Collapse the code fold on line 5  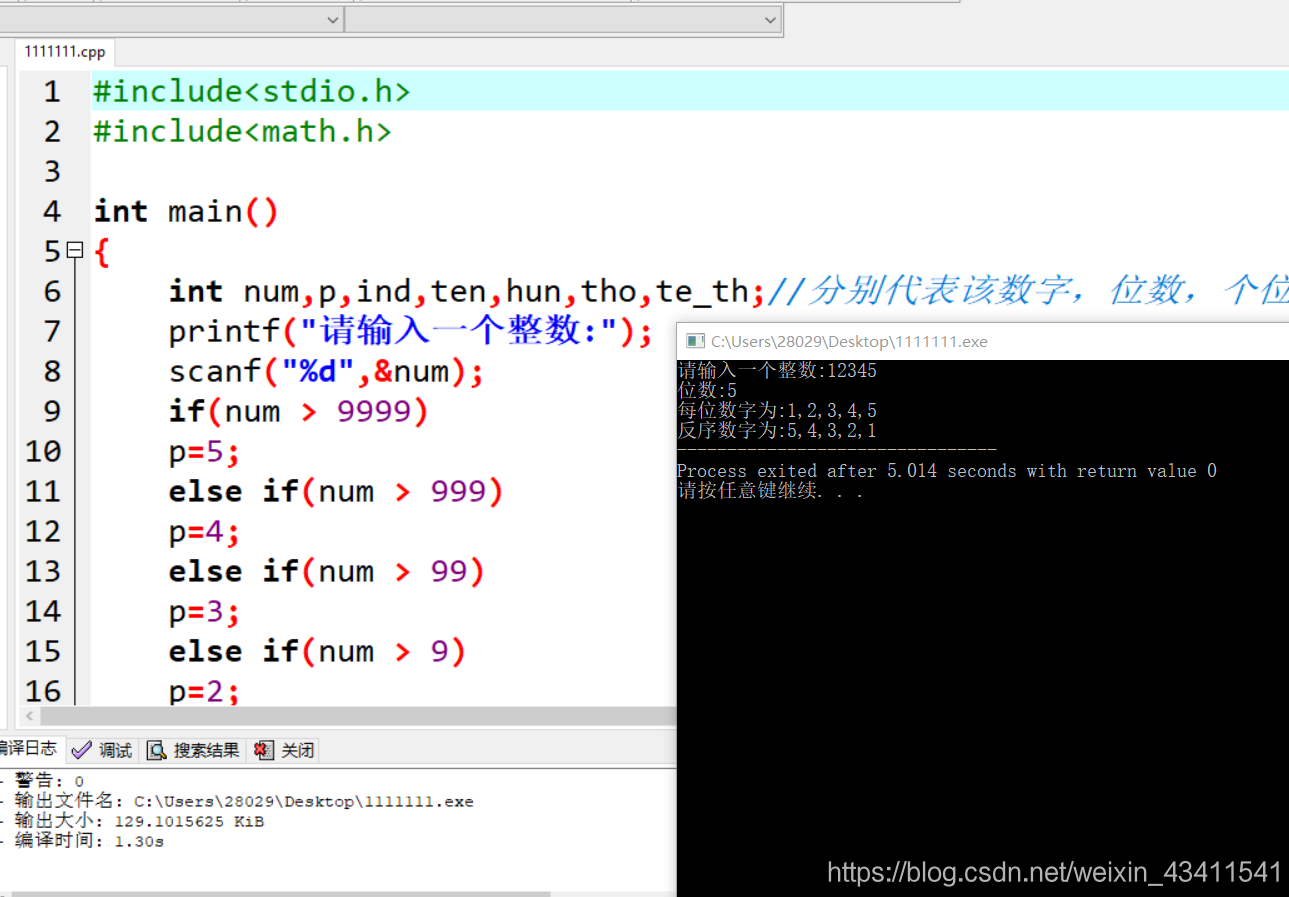(74, 251)
